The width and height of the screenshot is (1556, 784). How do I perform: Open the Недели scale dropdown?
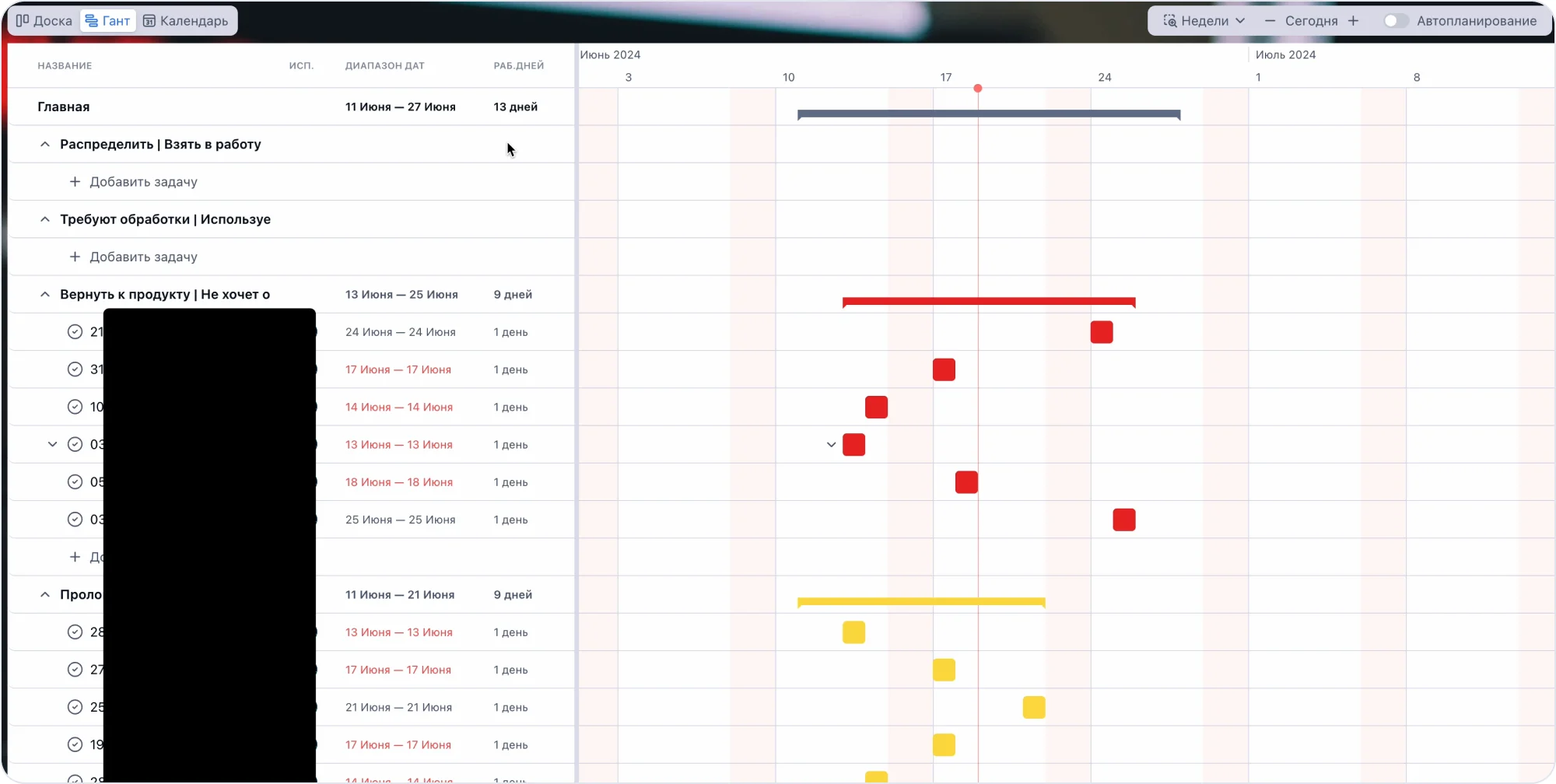tap(1204, 21)
